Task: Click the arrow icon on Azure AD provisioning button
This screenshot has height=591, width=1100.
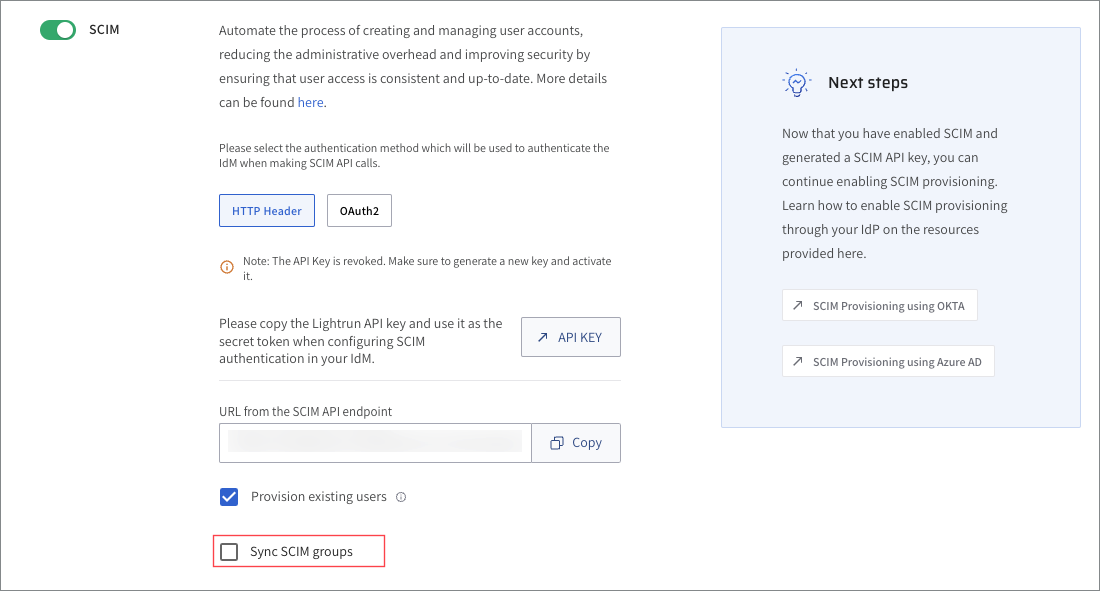Action: [798, 362]
